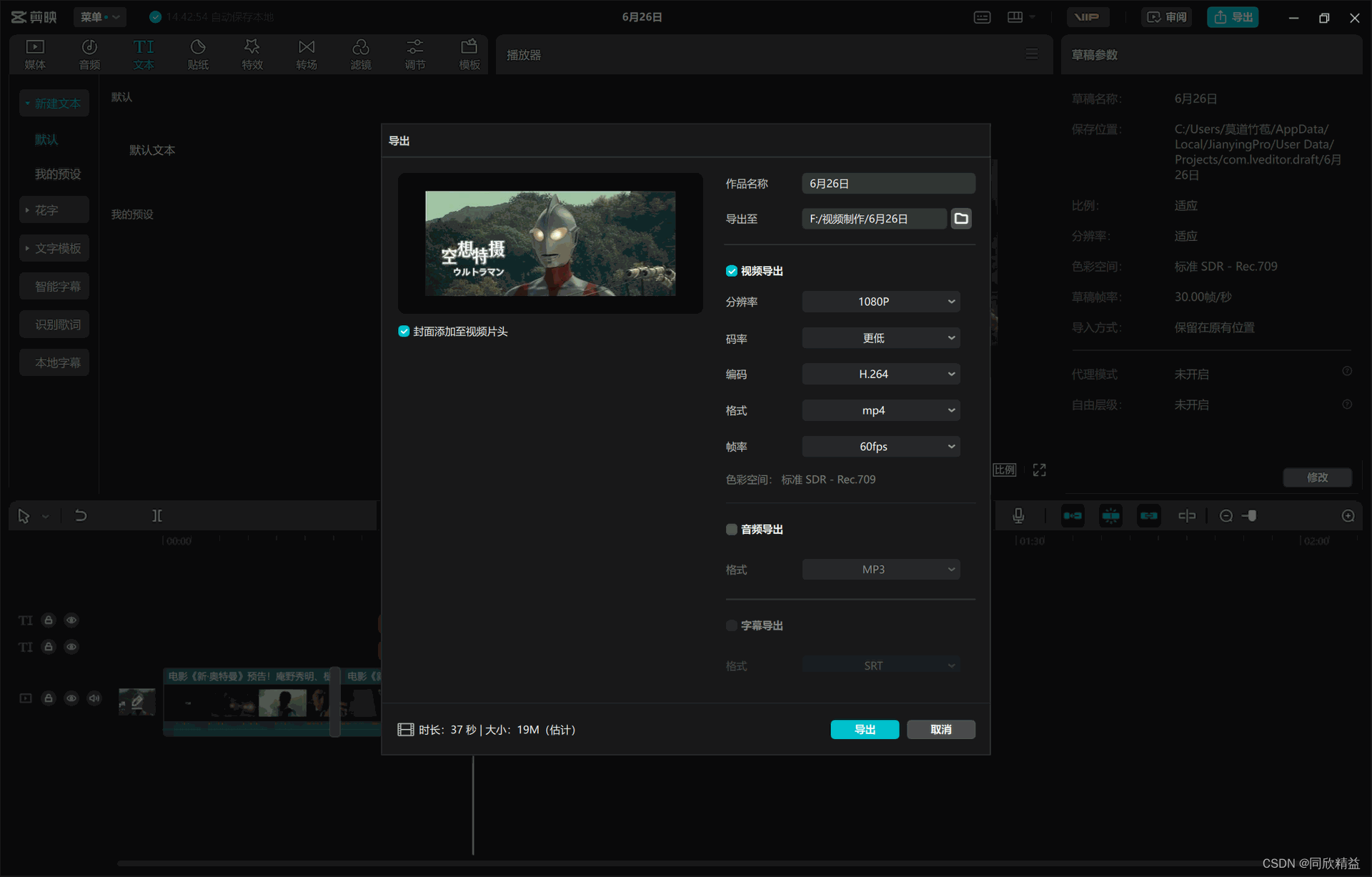Open the 编码 H.264 dropdown
Viewport: 1372px width, 877px height.
(x=880, y=374)
